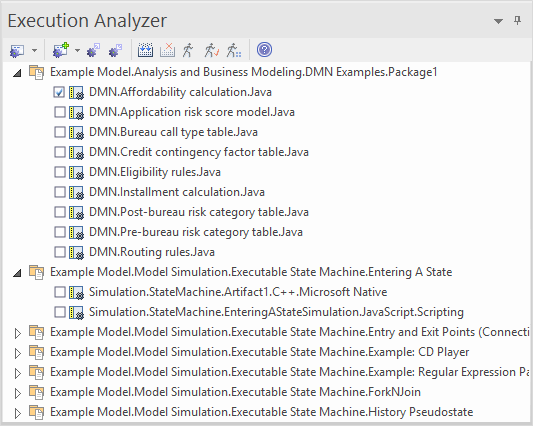
Task: Click the export scripts gear icon
Action: point(93,50)
